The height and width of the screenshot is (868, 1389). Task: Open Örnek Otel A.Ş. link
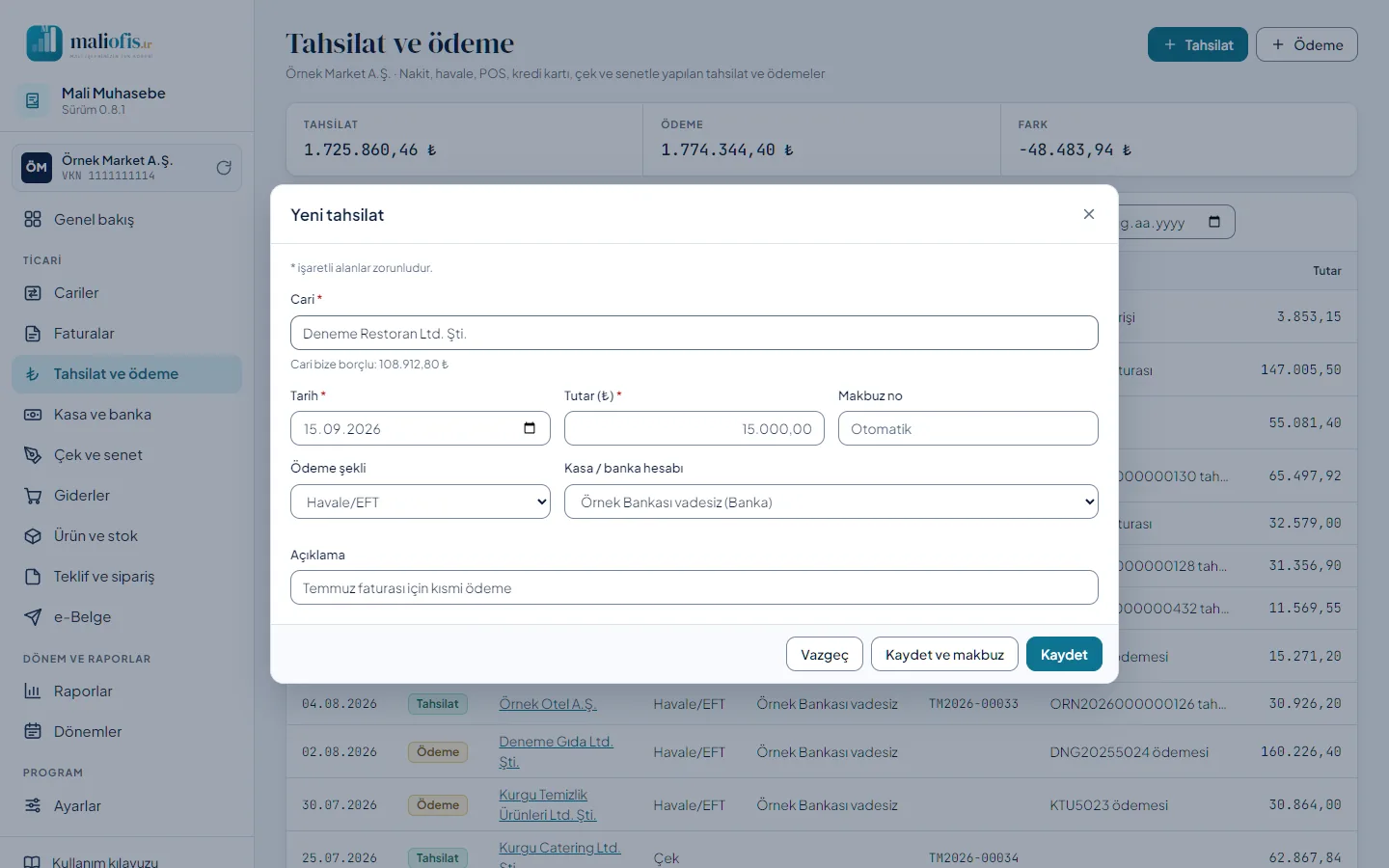tap(548, 704)
